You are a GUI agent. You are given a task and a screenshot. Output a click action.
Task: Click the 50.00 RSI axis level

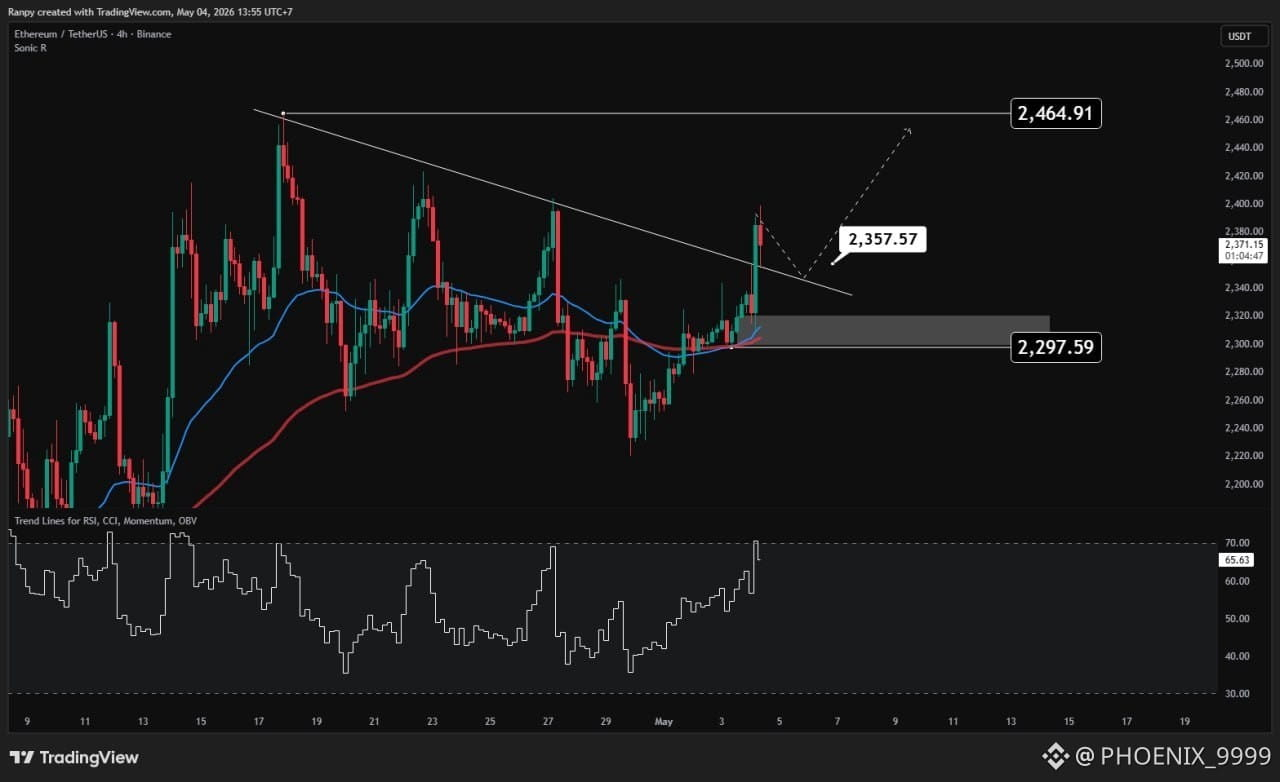pos(1235,619)
